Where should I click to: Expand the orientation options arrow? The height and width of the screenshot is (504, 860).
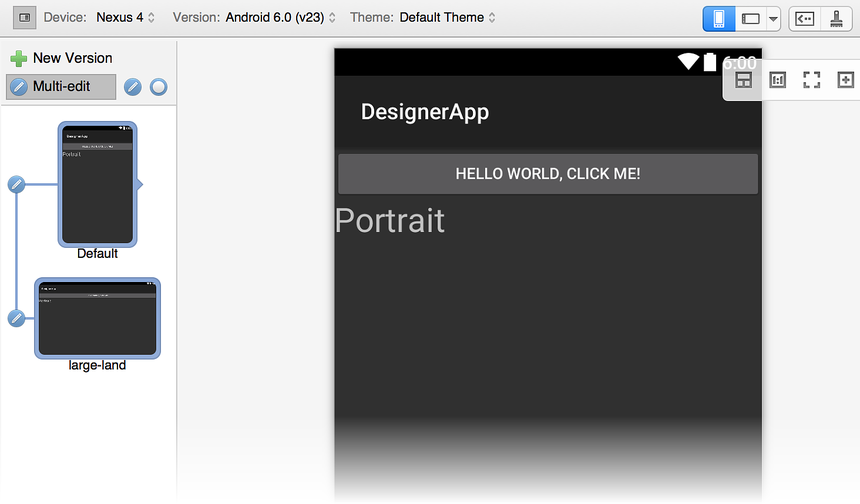(773, 18)
